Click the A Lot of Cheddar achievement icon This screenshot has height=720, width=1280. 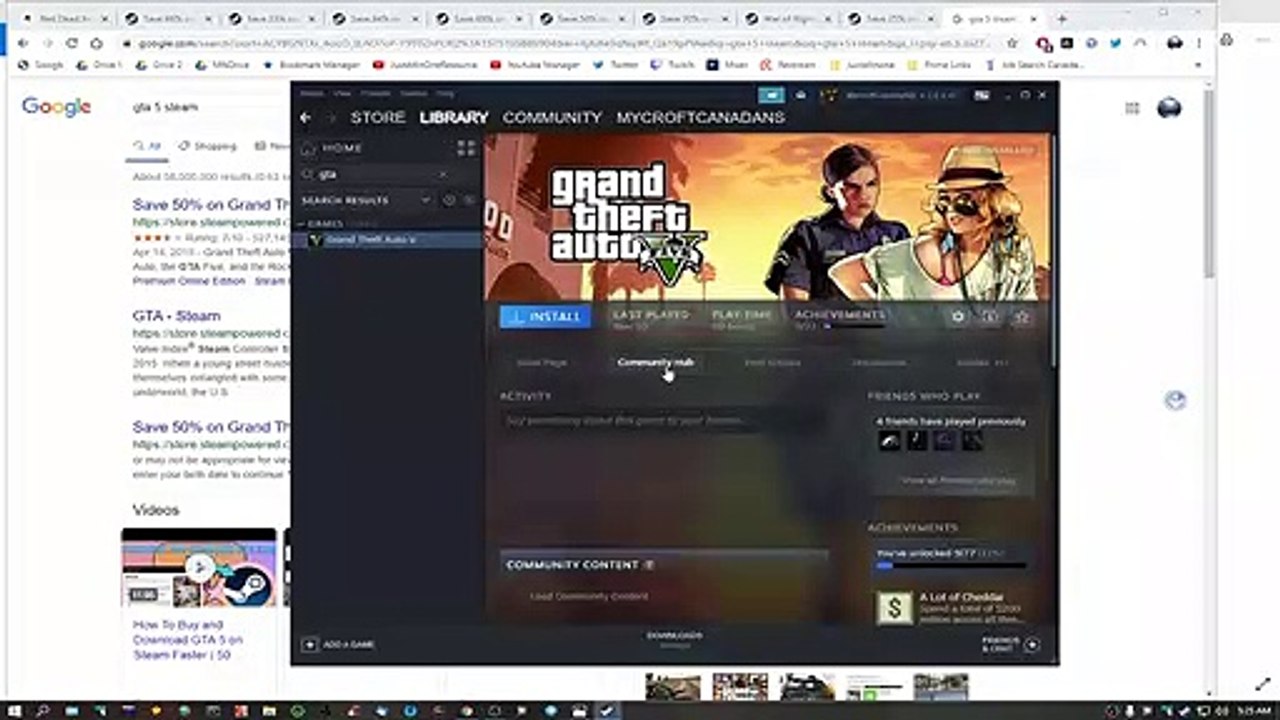[x=894, y=607]
